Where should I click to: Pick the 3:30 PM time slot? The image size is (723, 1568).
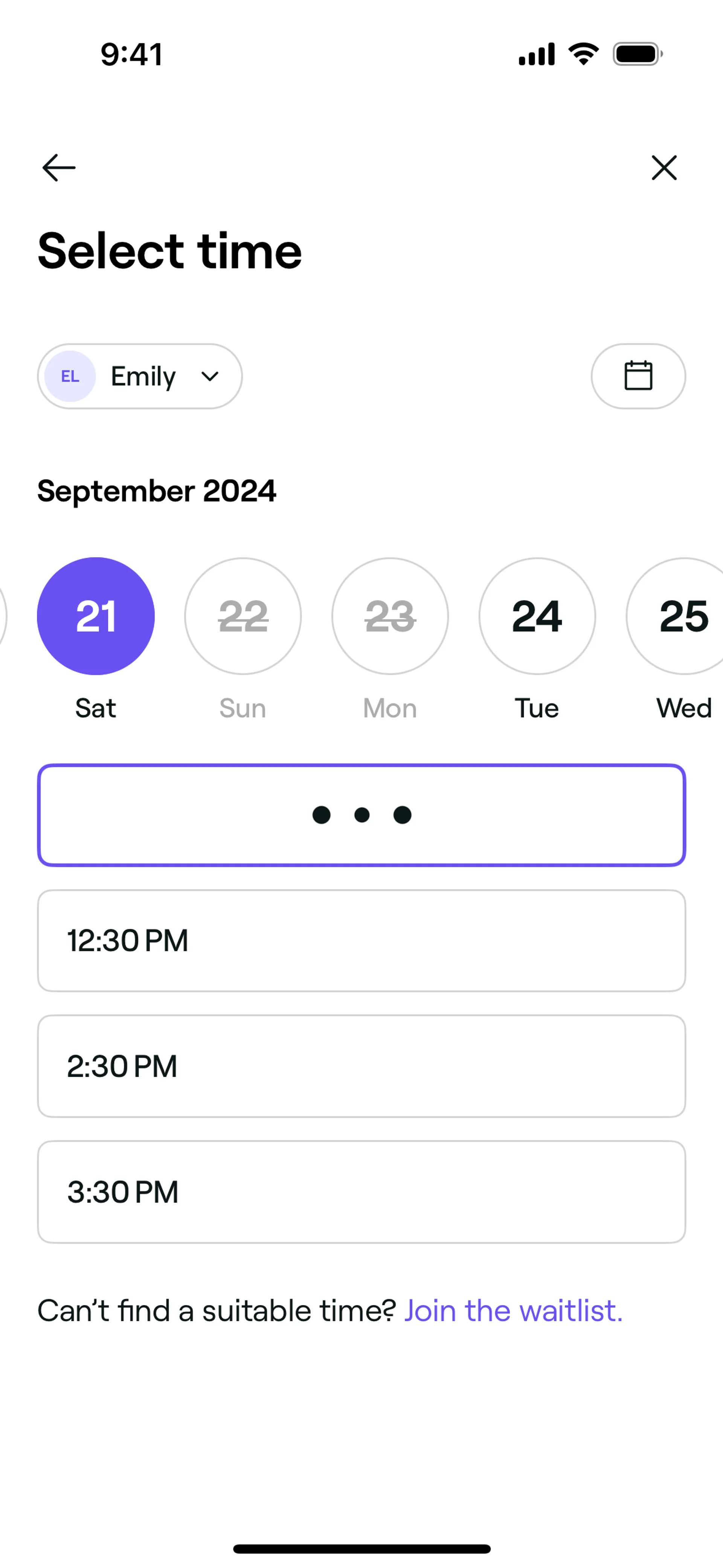[x=361, y=1192]
